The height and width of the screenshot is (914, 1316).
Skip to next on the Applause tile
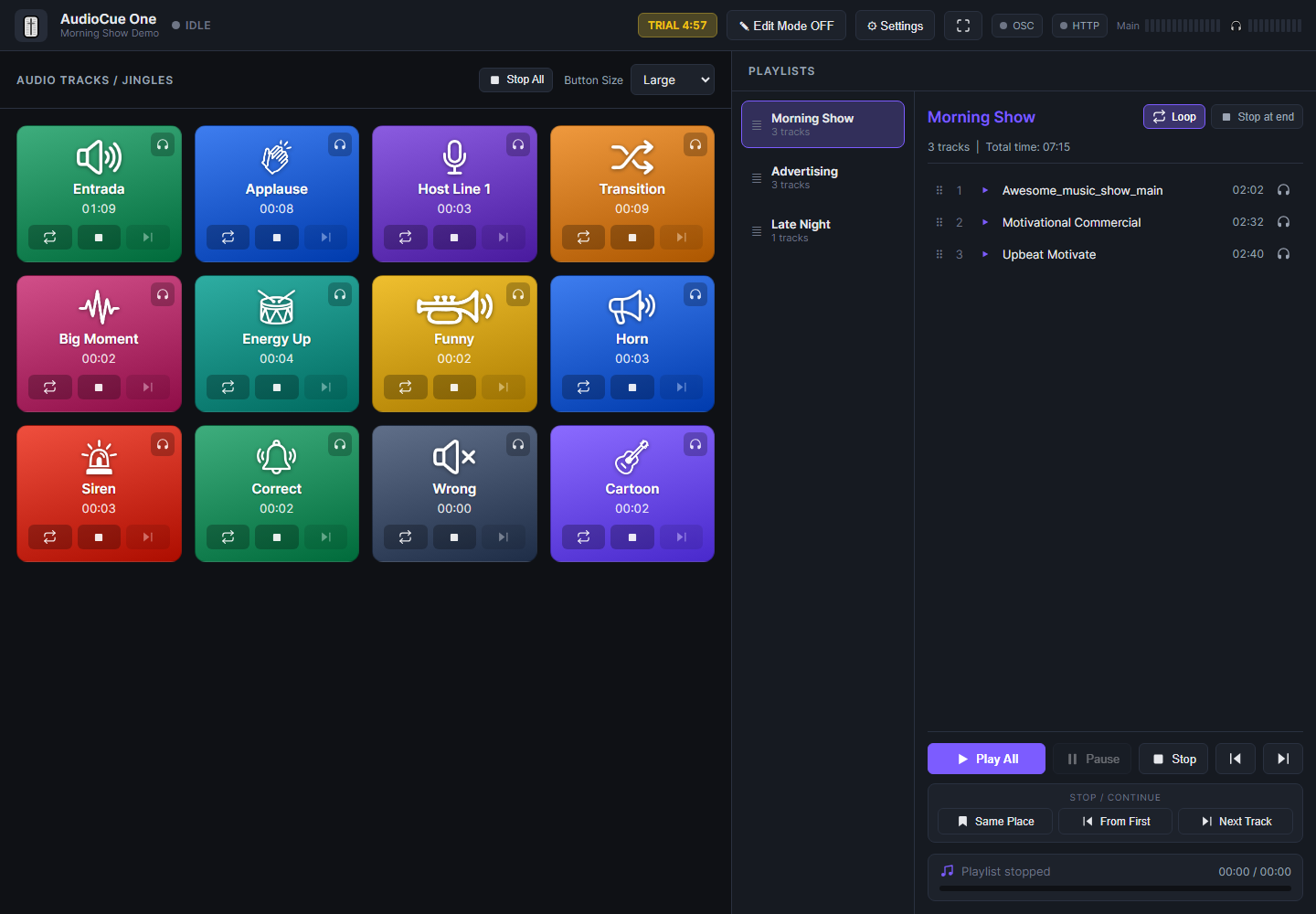[x=326, y=238]
